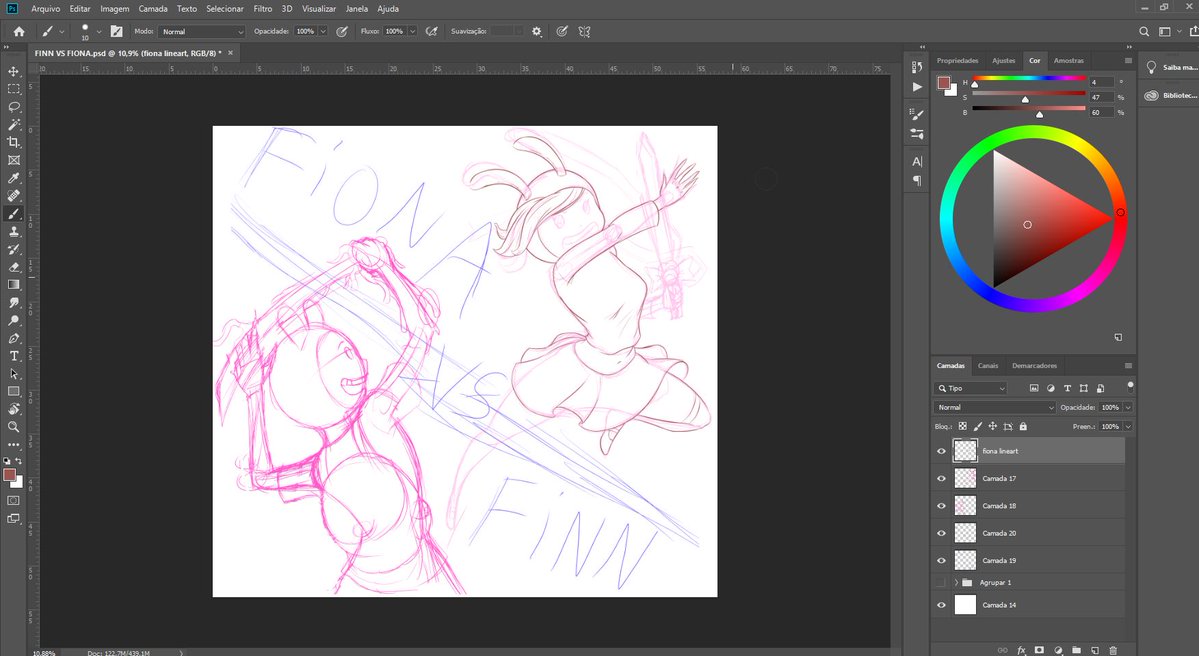This screenshot has width=1199, height=656.
Task: Toggle lock transparent pixels
Action: [963, 427]
